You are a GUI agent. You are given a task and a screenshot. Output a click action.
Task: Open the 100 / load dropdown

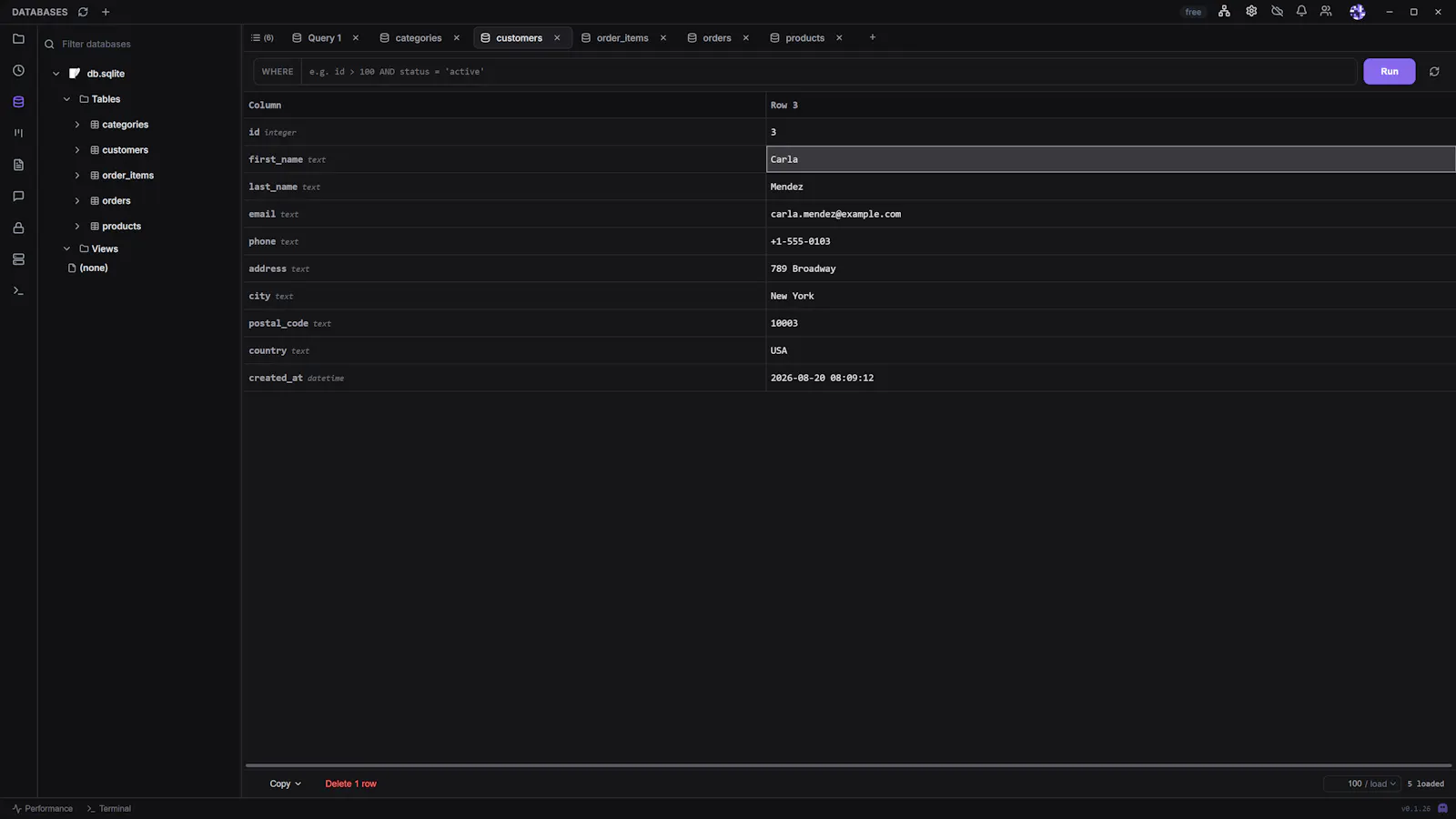(x=1362, y=784)
